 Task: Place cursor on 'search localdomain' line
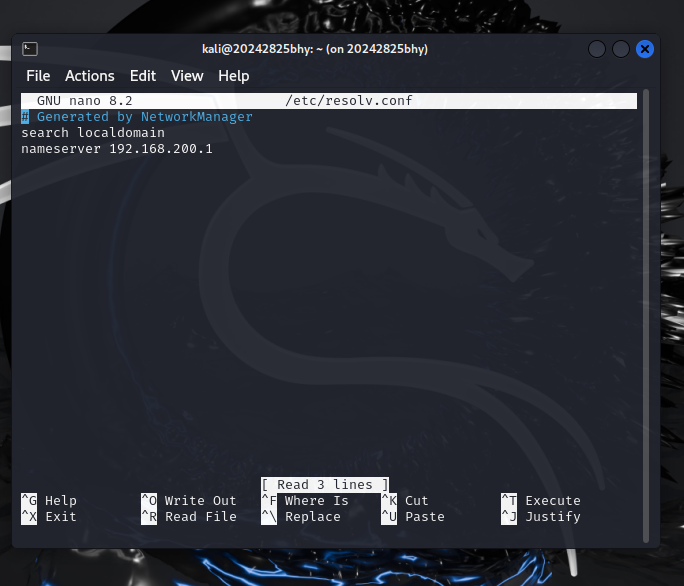tap(93, 133)
